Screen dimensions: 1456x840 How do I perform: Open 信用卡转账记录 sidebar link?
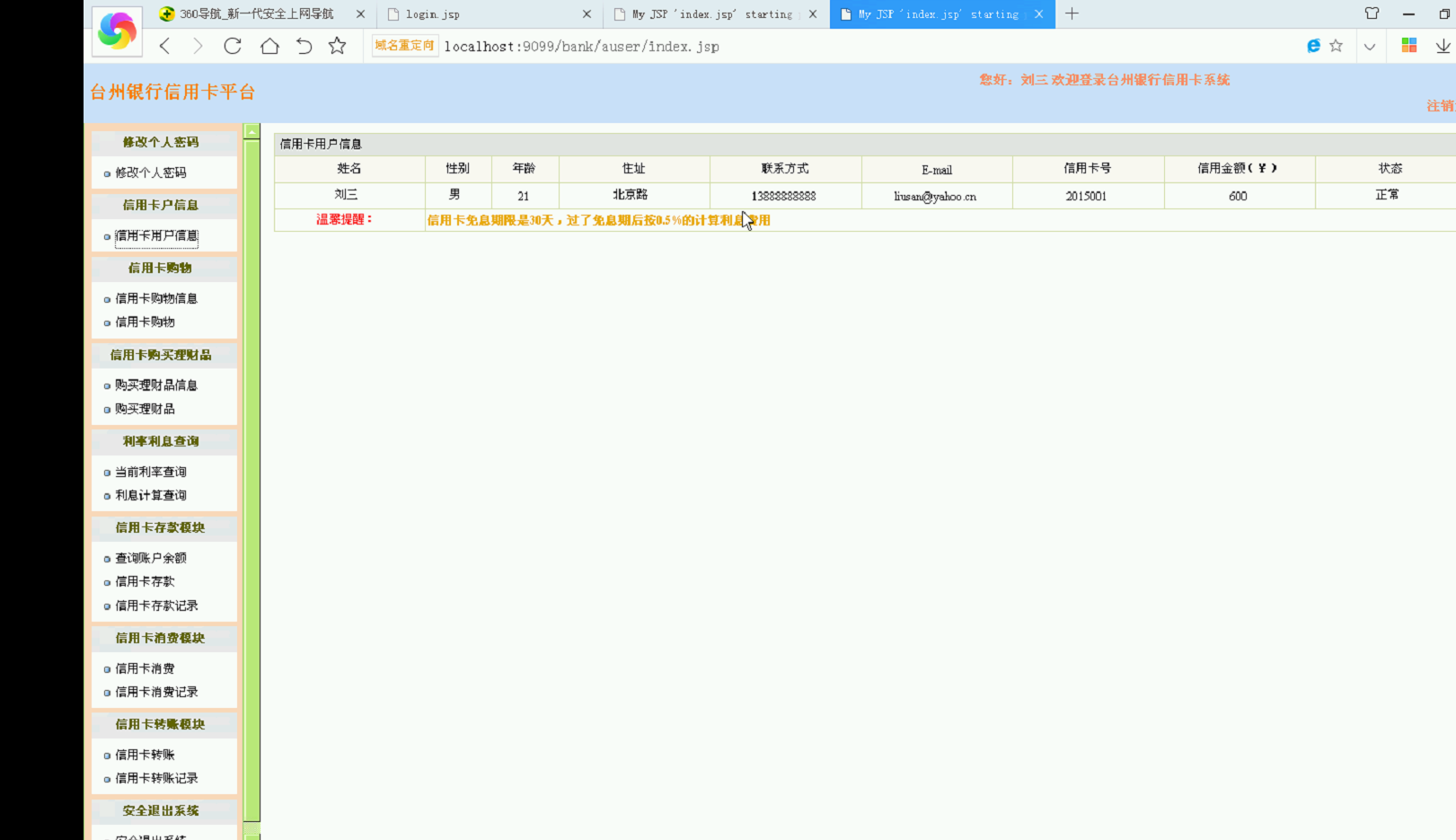[x=156, y=778]
